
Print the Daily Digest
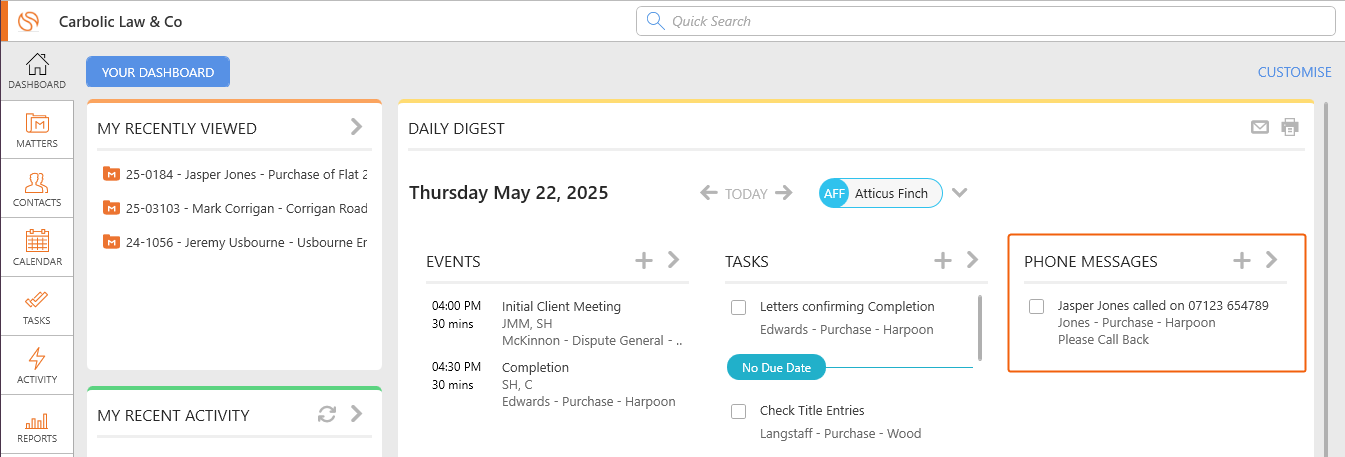click(x=1290, y=127)
